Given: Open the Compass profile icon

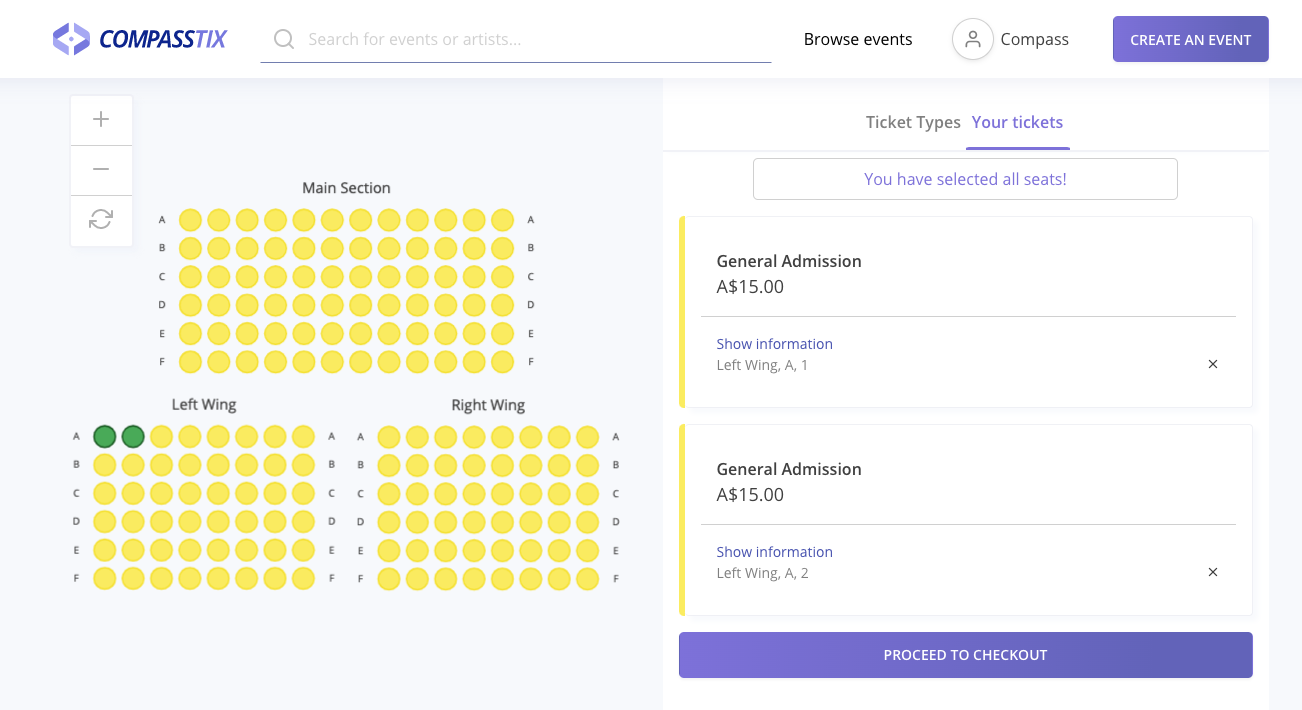Looking at the screenshot, I should coord(973,38).
